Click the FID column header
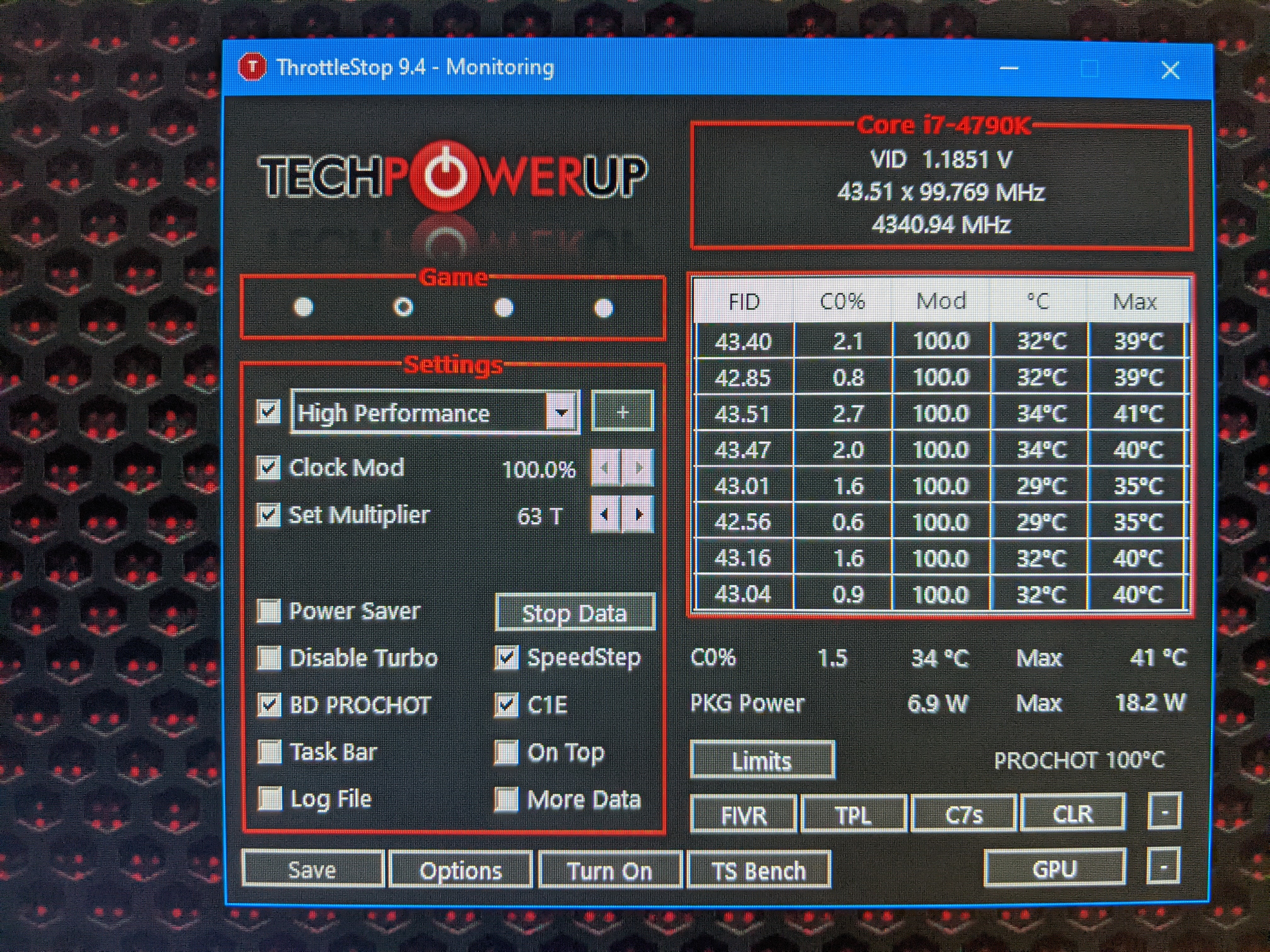This screenshot has height=952, width=1270. coord(744,301)
